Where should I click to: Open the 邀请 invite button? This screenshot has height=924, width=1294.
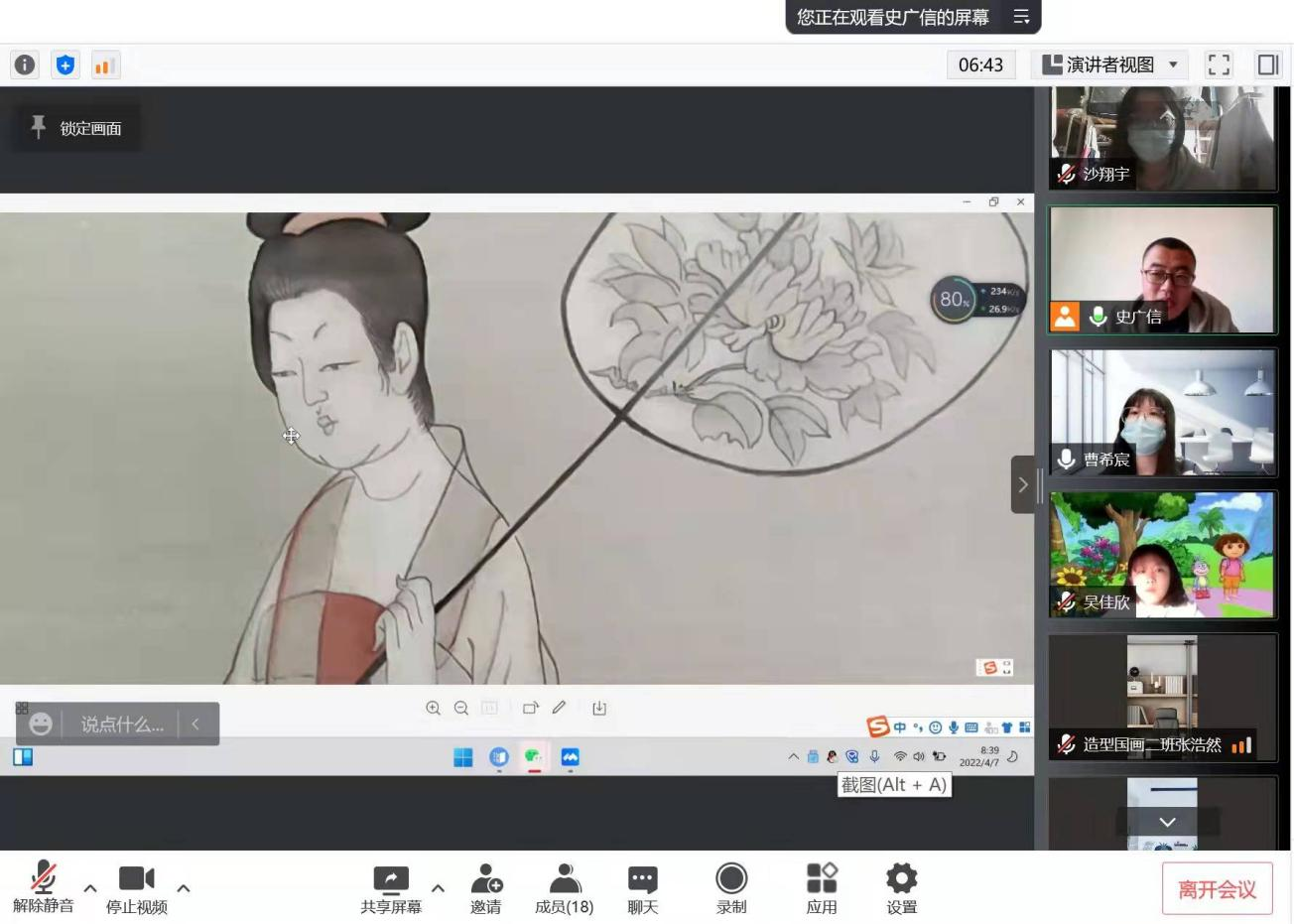coord(486,887)
